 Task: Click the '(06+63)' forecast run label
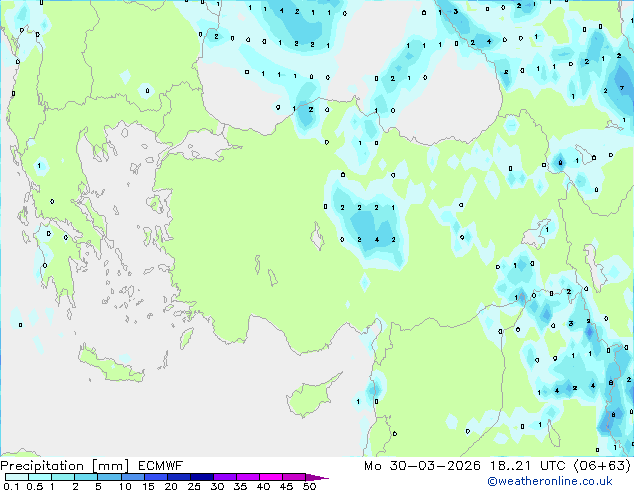pos(602,466)
